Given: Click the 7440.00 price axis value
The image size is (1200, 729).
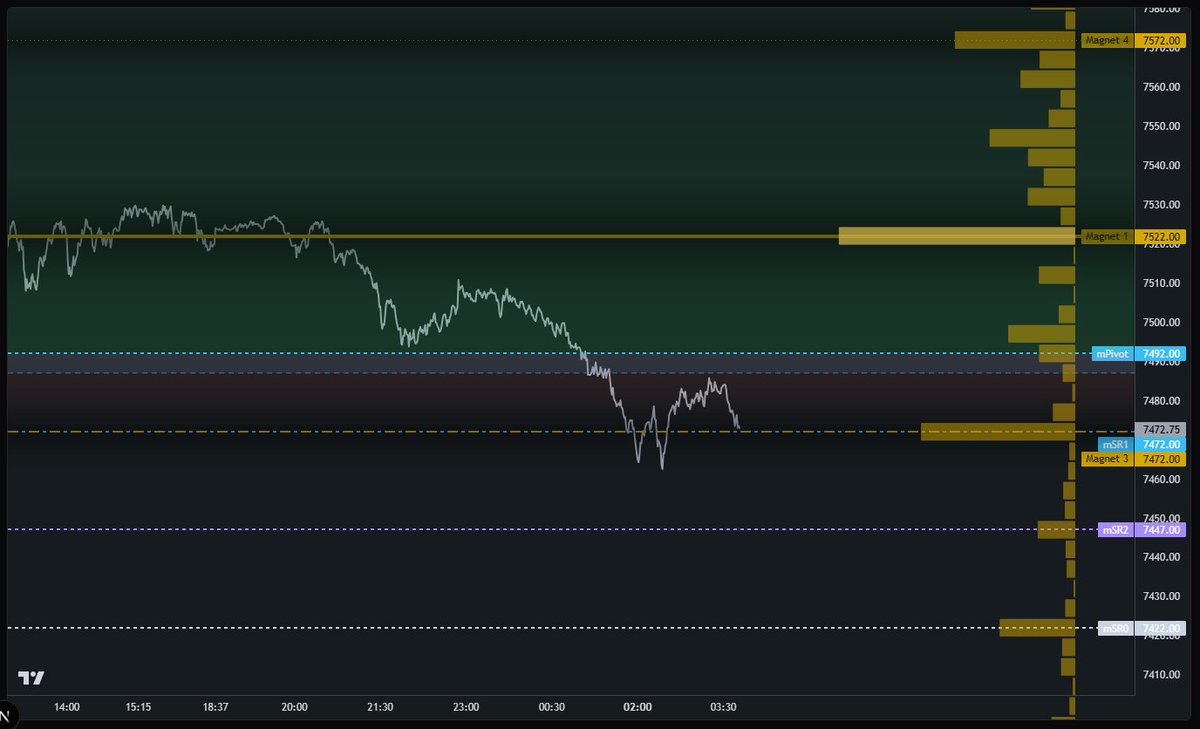Looking at the screenshot, I should 1162,557.
